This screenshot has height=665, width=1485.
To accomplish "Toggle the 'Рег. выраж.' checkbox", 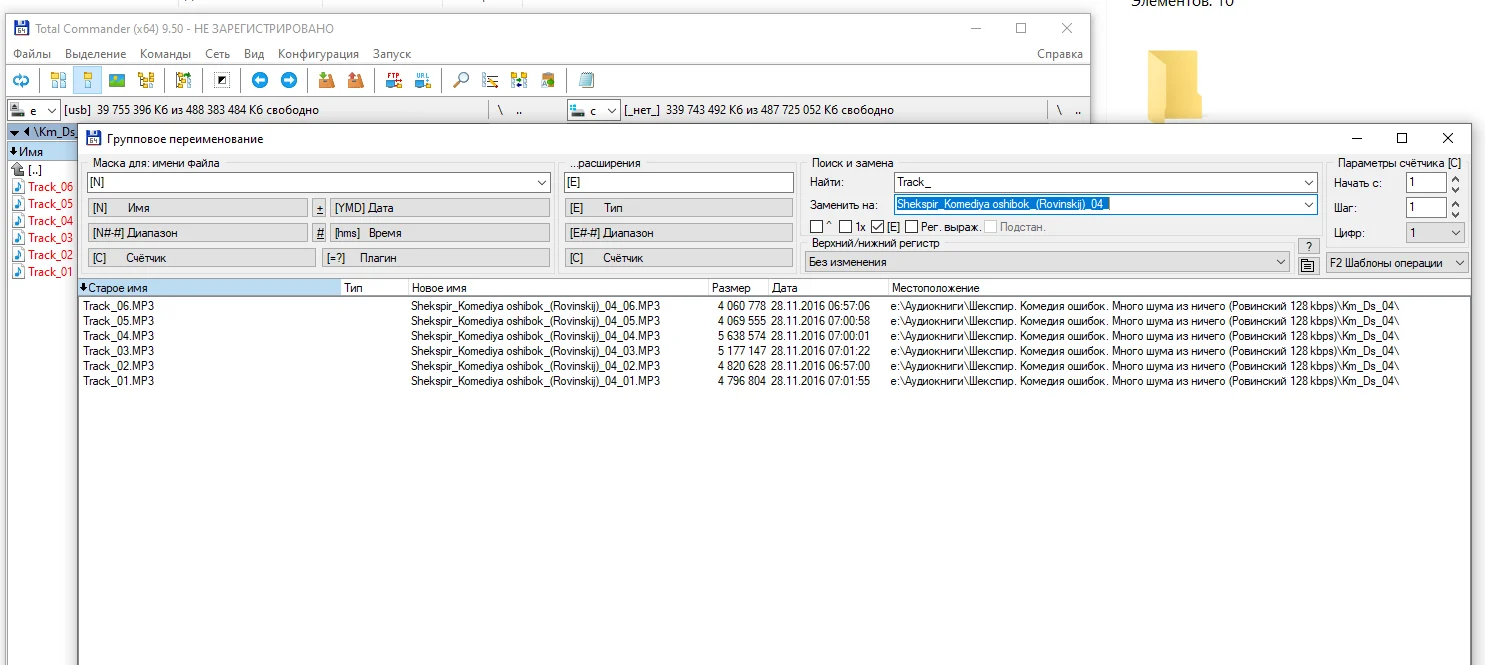I will tap(912, 227).
